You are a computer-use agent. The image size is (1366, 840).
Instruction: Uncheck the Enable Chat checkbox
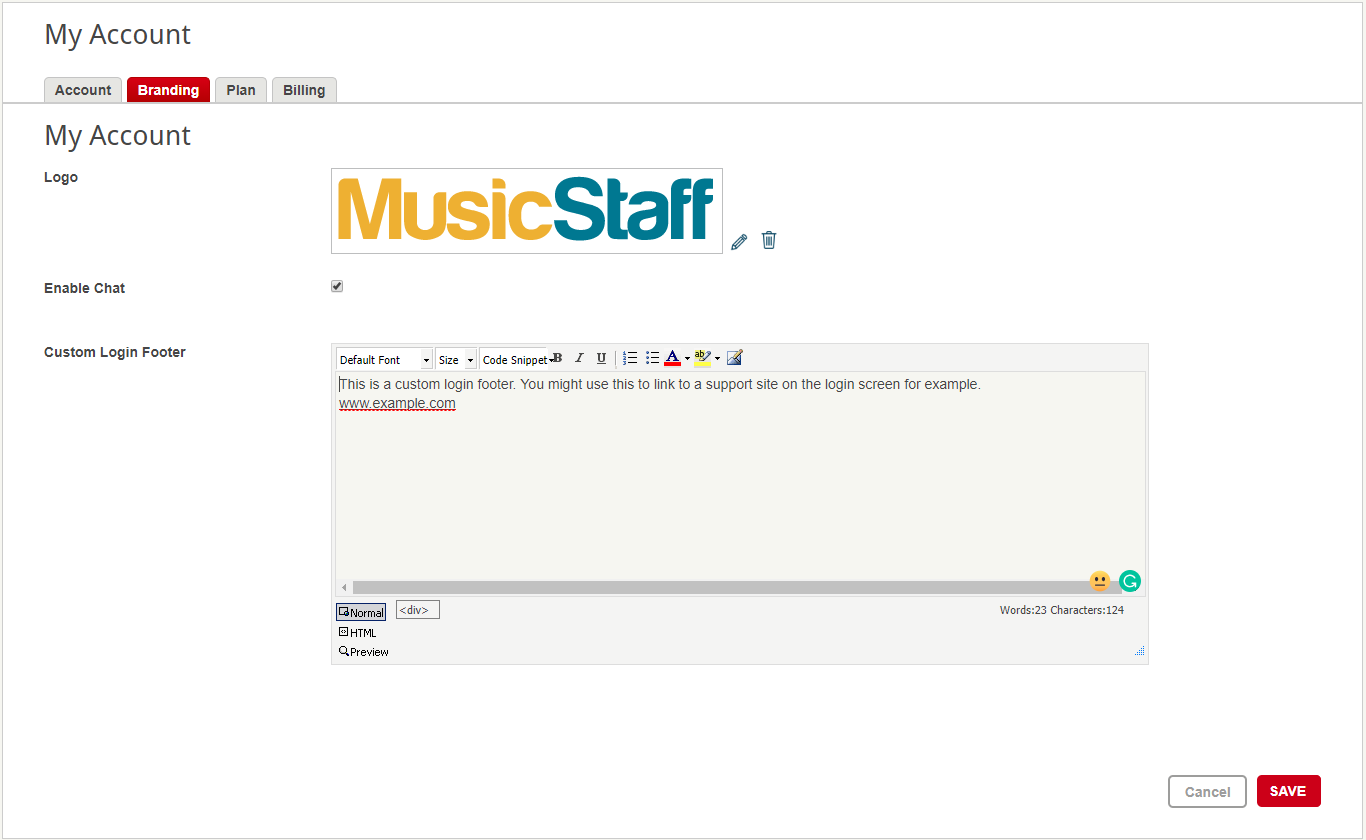tap(337, 286)
